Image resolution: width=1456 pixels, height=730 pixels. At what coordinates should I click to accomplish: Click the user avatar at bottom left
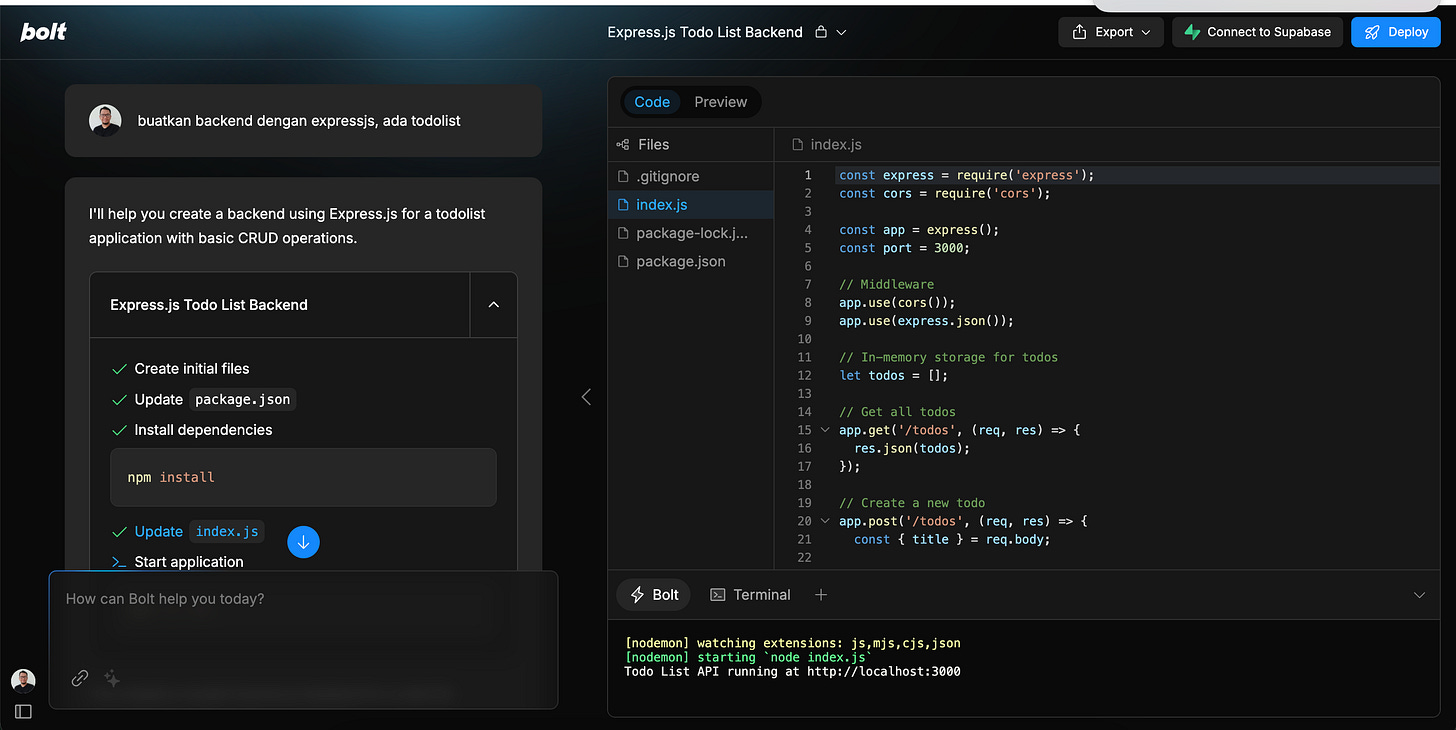tap(23, 681)
